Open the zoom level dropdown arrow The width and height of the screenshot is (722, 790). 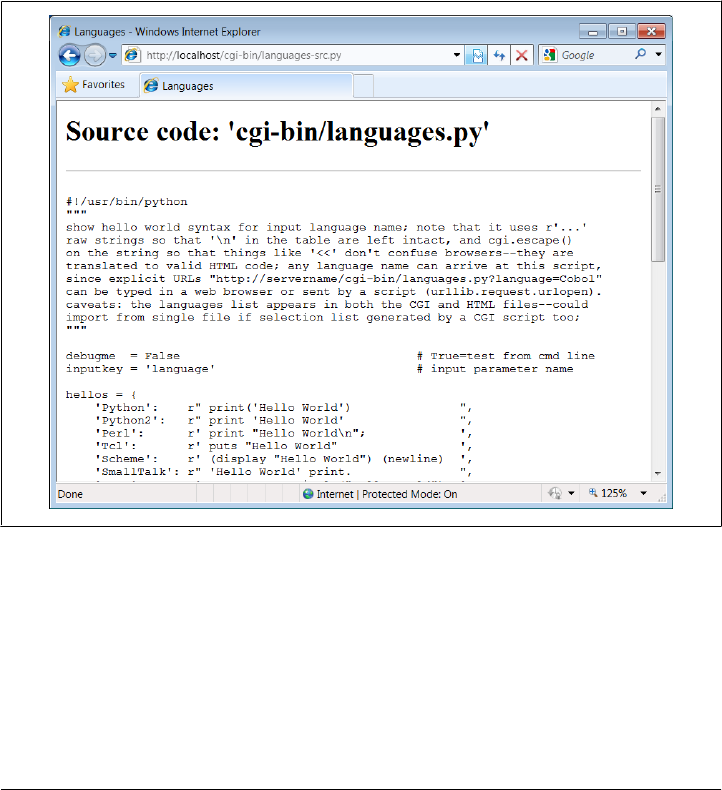coord(643,493)
